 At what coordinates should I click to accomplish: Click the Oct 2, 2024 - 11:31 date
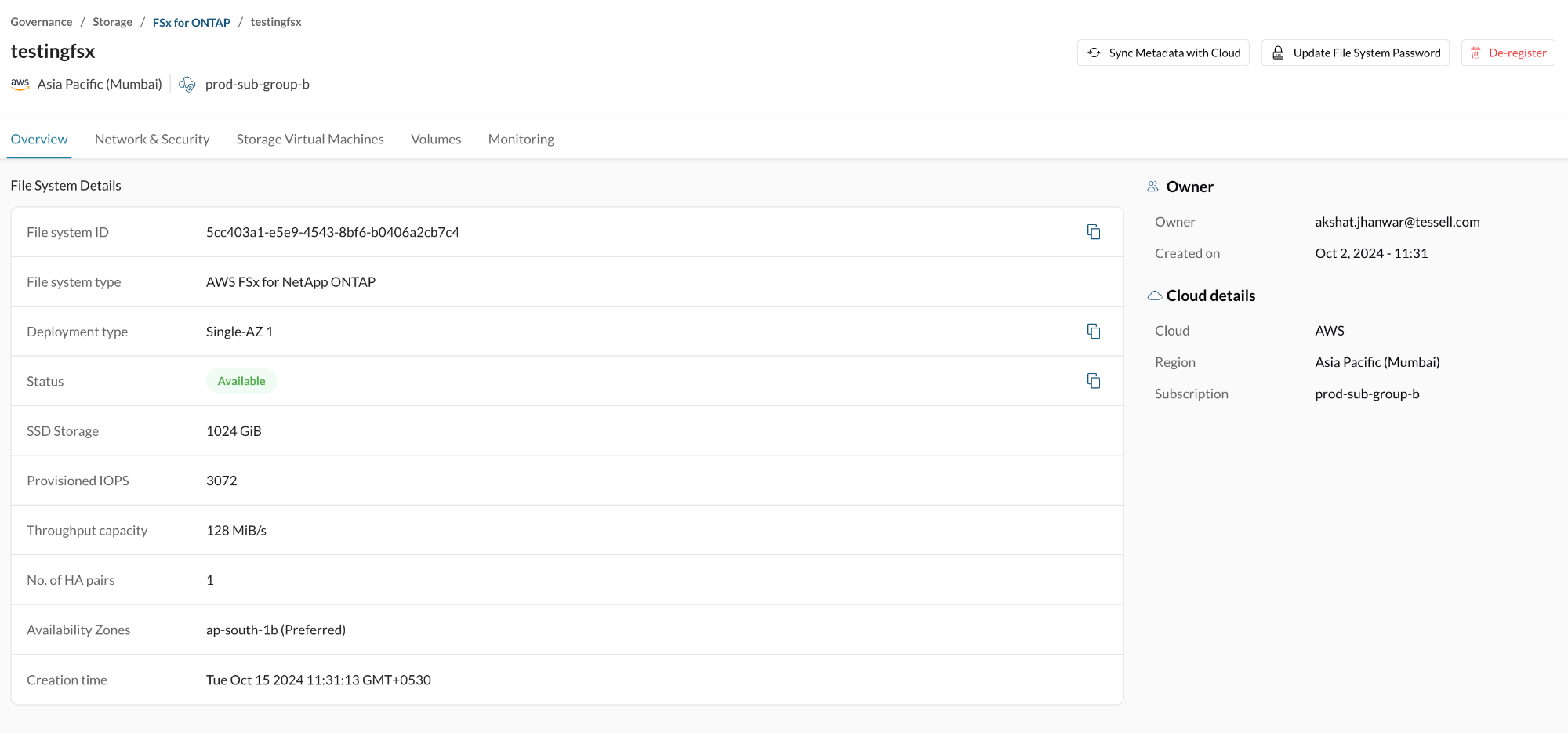[x=1372, y=253]
